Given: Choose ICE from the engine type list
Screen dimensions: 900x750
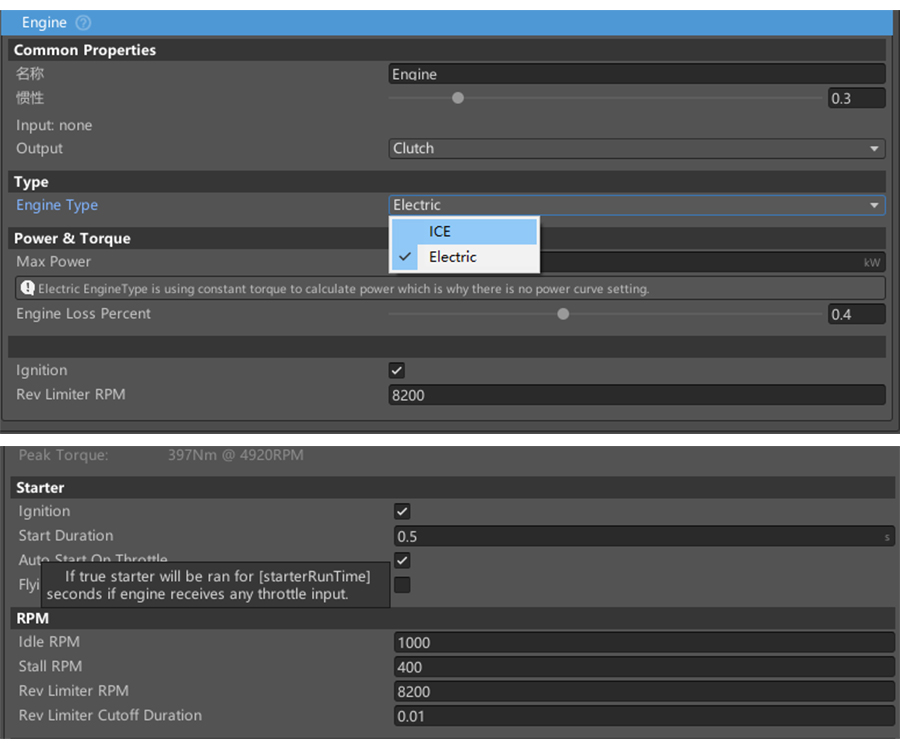Looking at the screenshot, I should tap(464, 231).
